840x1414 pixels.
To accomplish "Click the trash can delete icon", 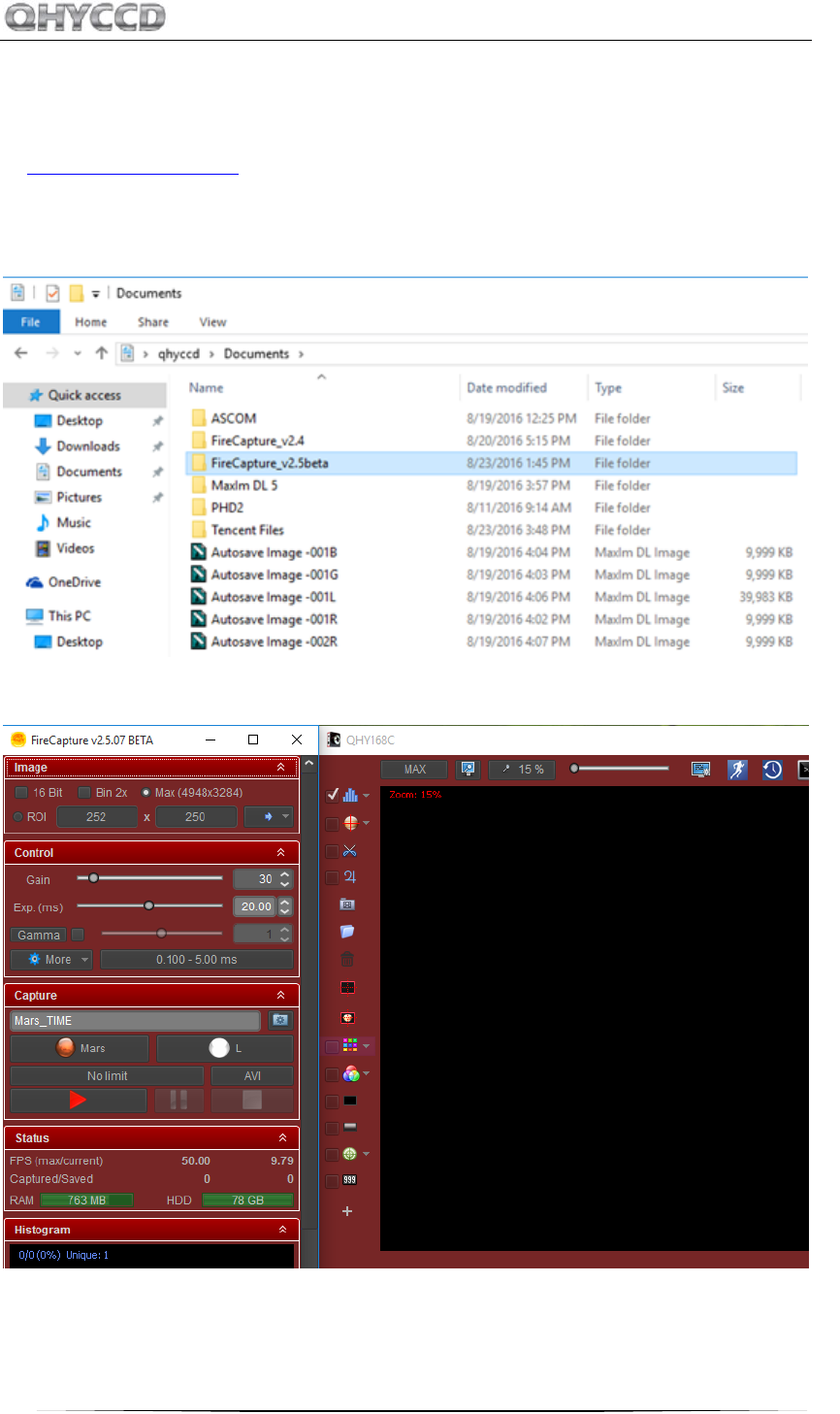I will pos(347,959).
